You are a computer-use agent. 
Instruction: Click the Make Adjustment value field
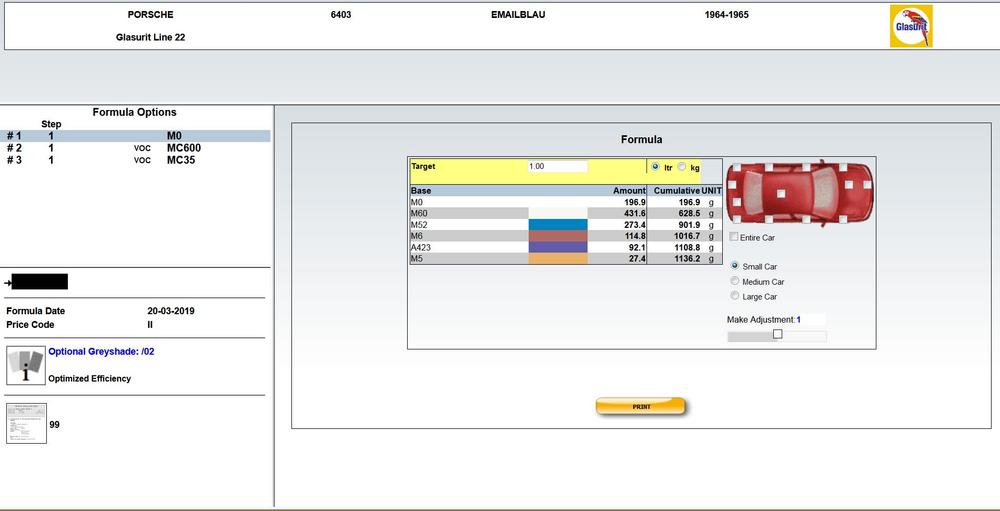(x=811, y=320)
